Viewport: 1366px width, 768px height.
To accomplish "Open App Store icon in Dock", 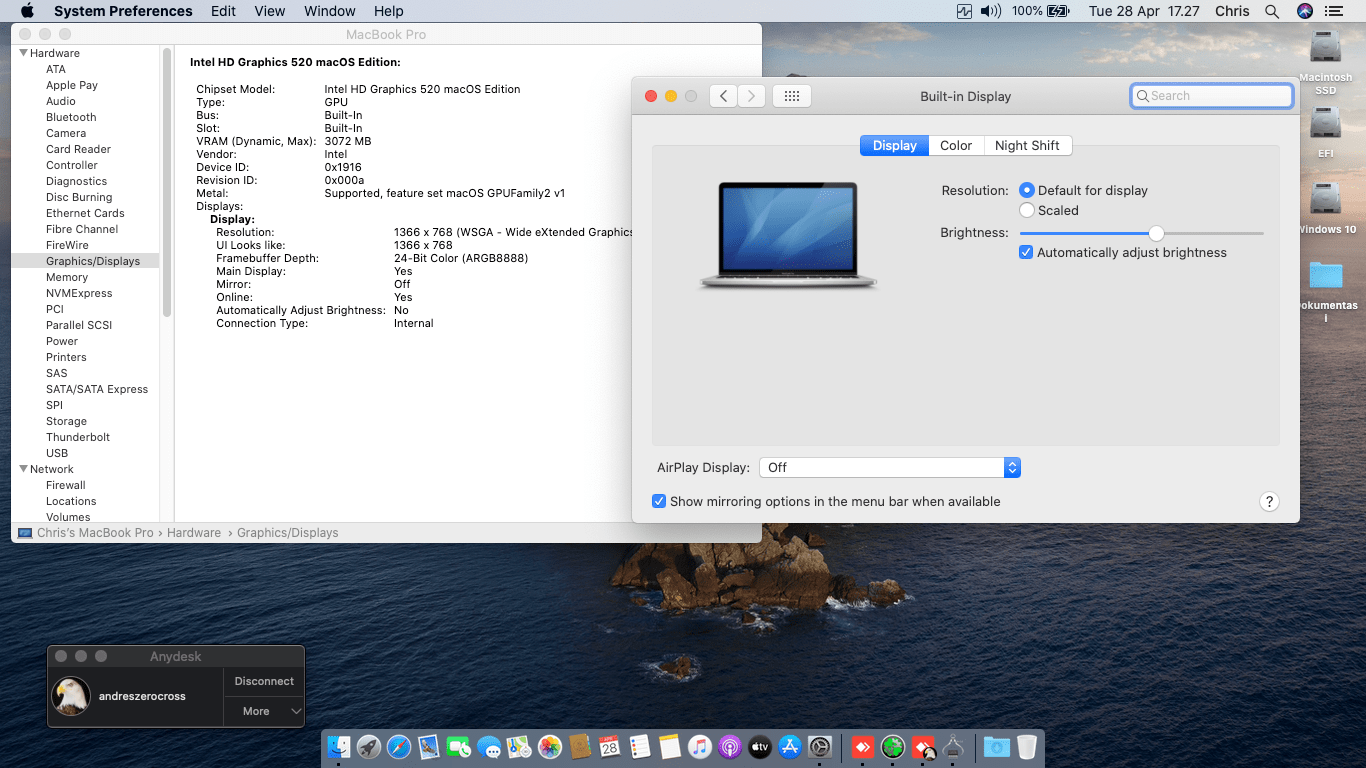I will [x=790, y=746].
